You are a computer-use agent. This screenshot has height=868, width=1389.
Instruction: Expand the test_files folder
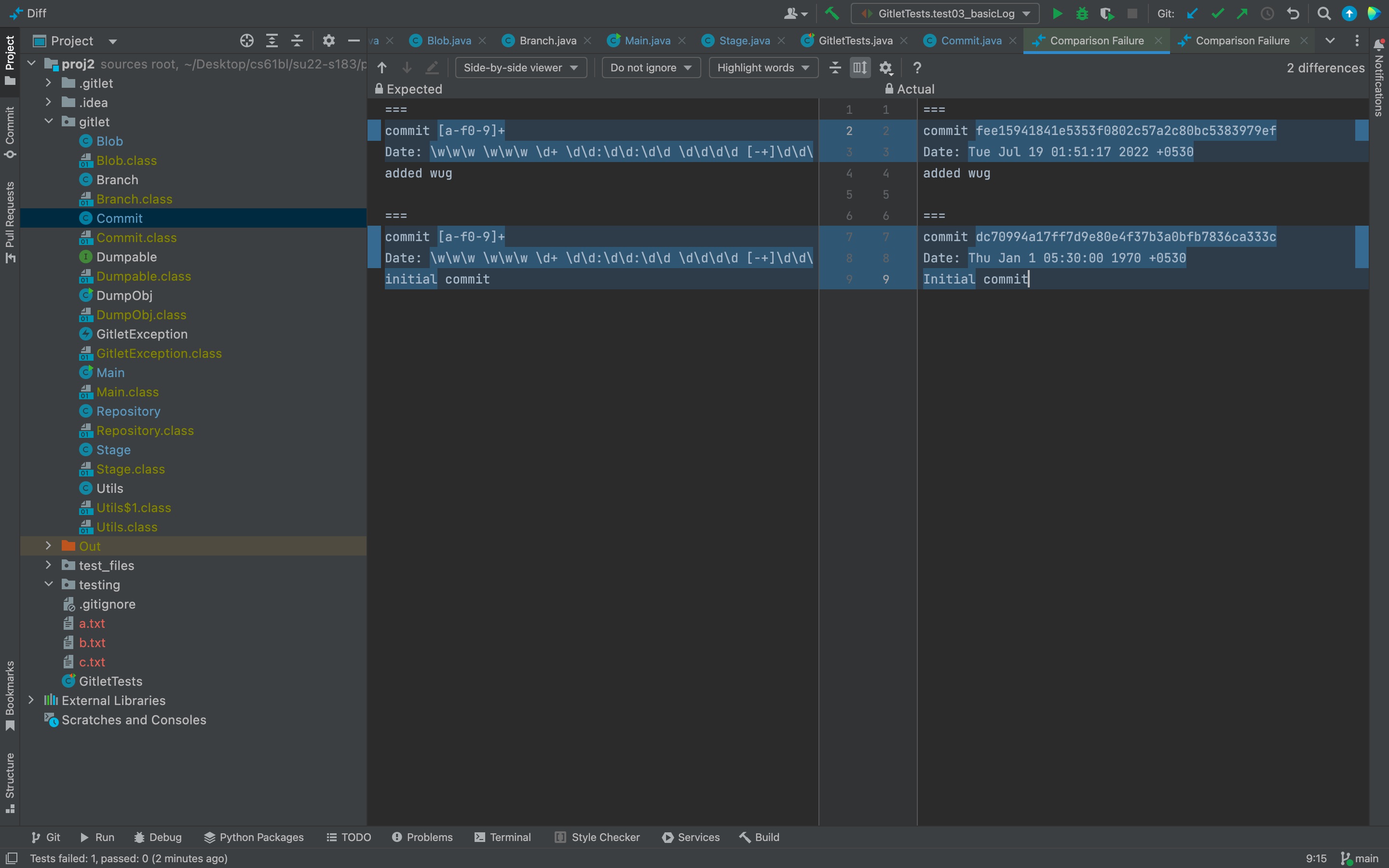pyautogui.click(x=49, y=566)
